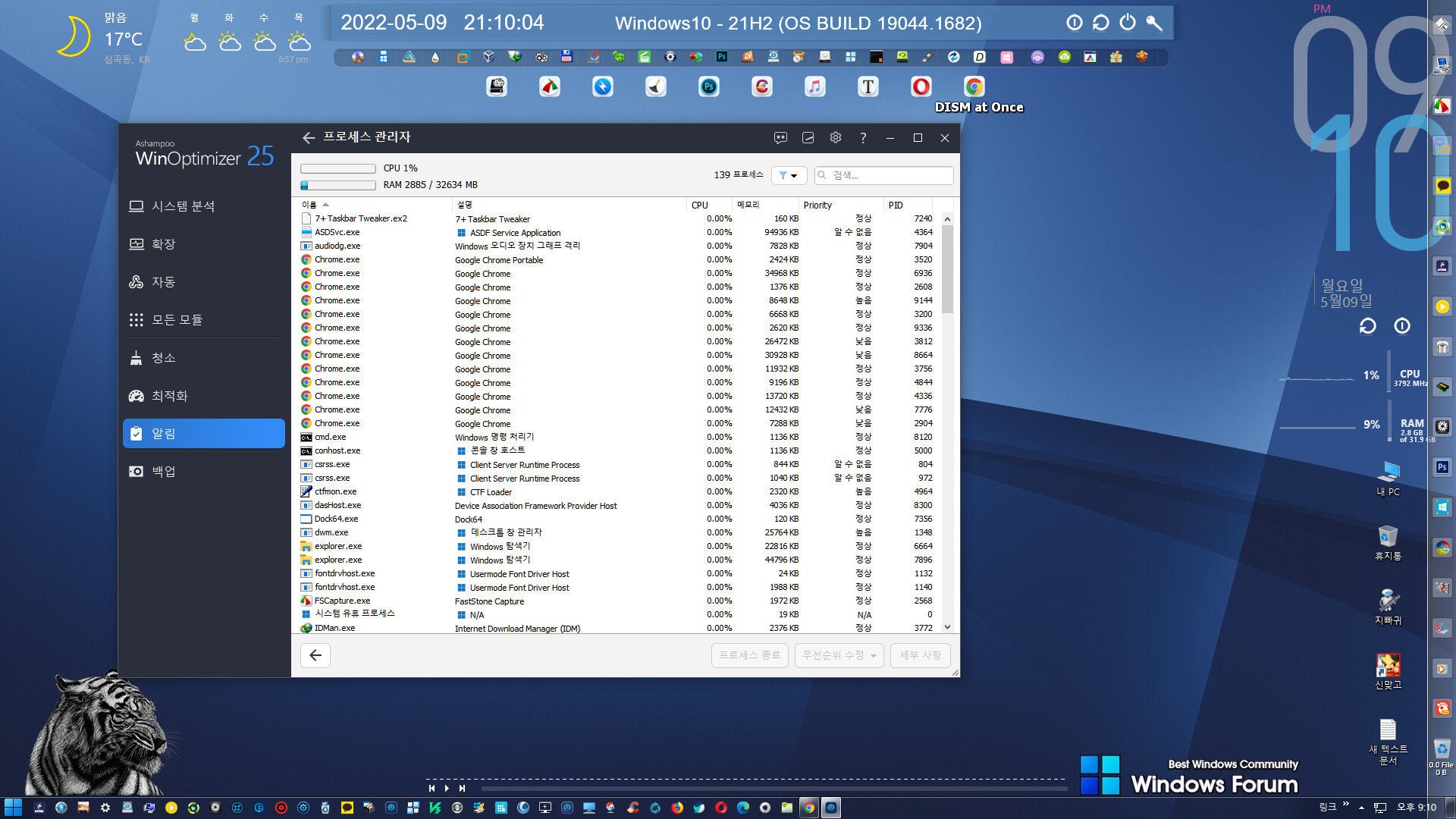Select Dock64.exe process row

[x=617, y=519]
